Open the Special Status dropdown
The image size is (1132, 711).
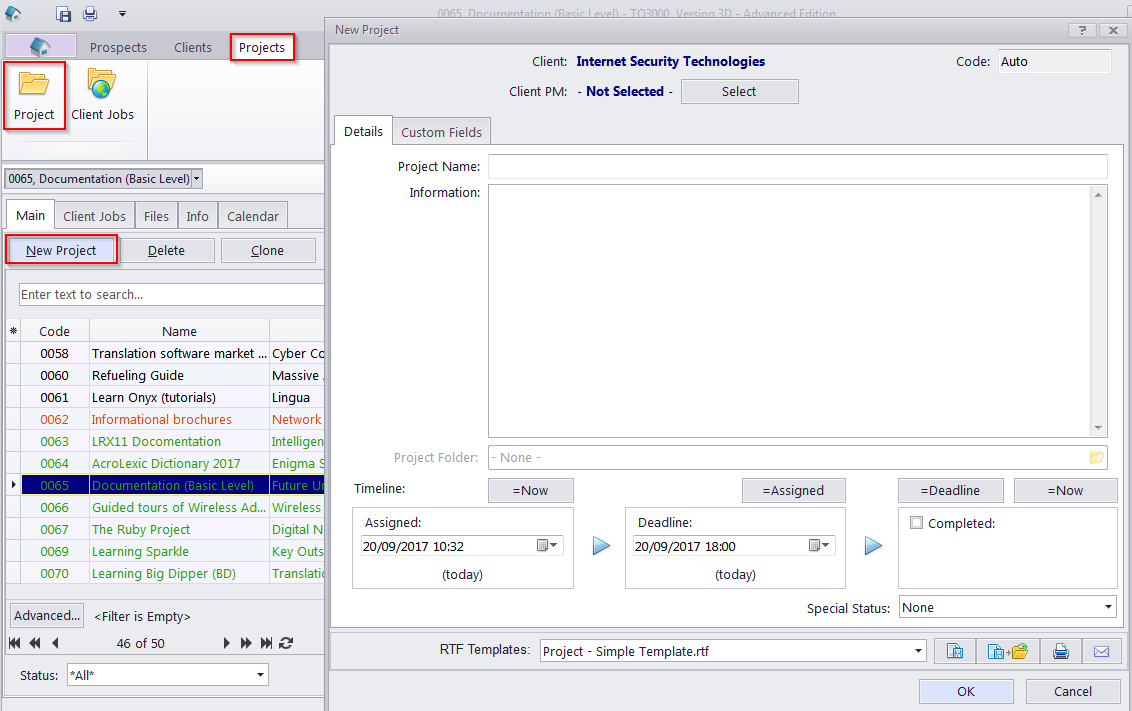1108,607
